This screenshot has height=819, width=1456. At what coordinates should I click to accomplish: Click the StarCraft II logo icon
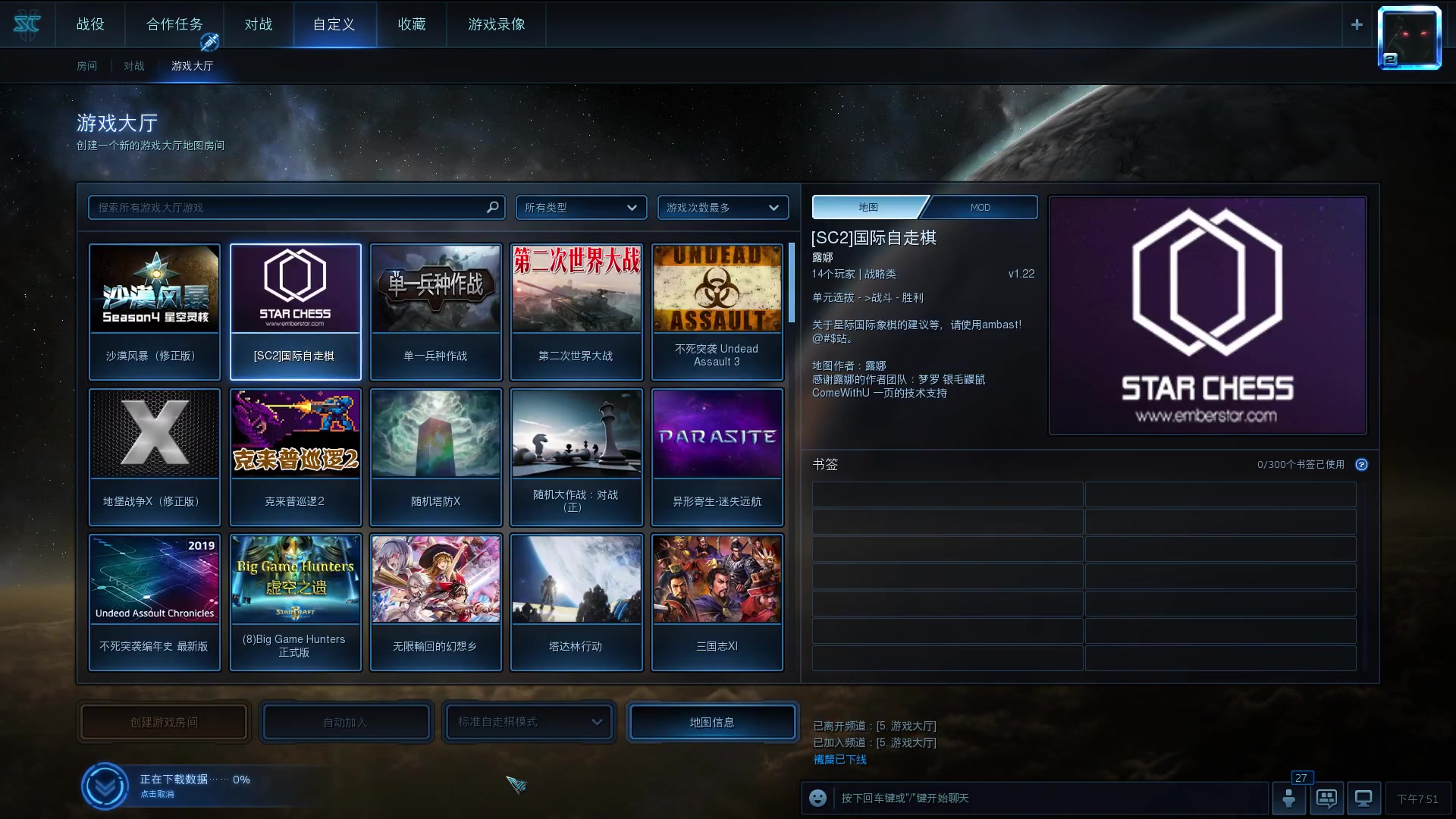[27, 24]
